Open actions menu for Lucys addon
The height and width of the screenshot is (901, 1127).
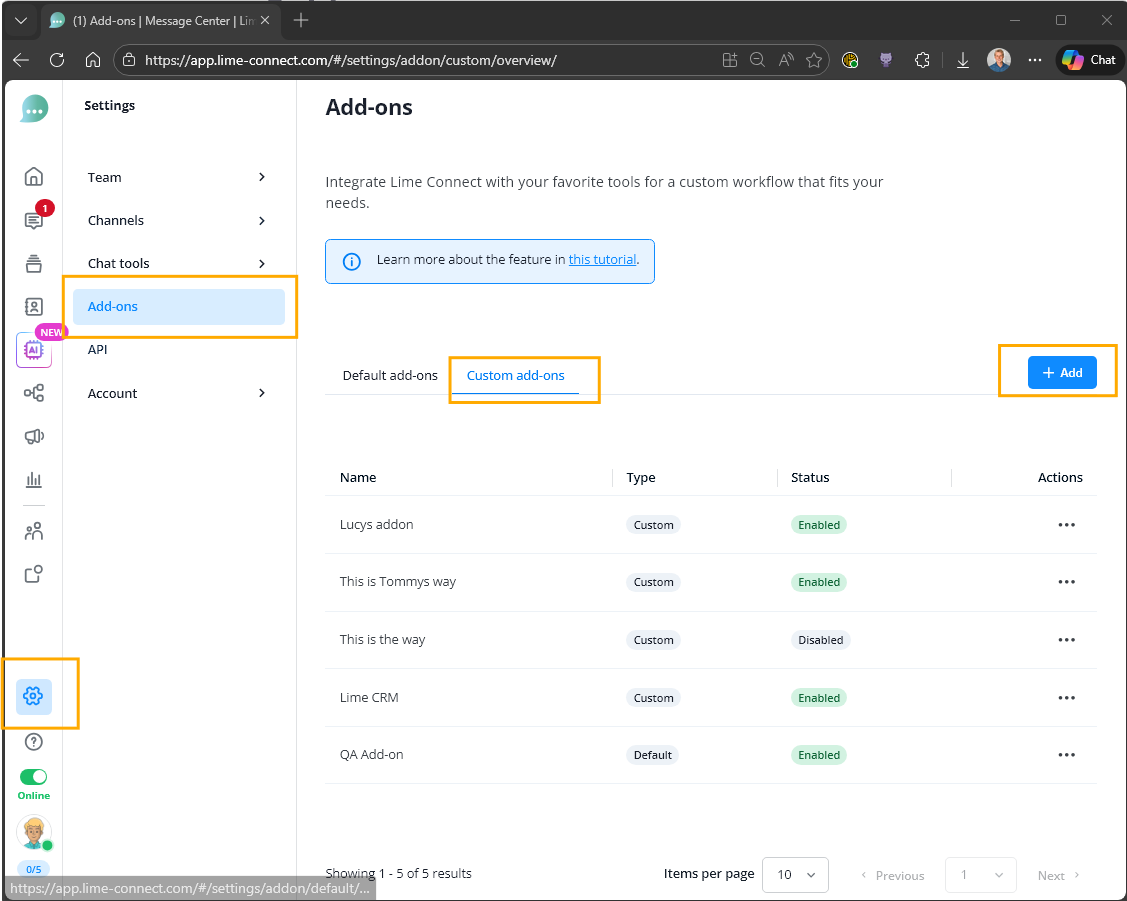coord(1066,524)
